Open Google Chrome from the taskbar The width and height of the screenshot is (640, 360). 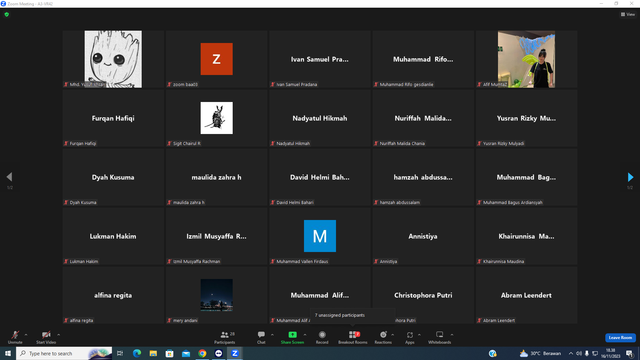tap(202, 353)
